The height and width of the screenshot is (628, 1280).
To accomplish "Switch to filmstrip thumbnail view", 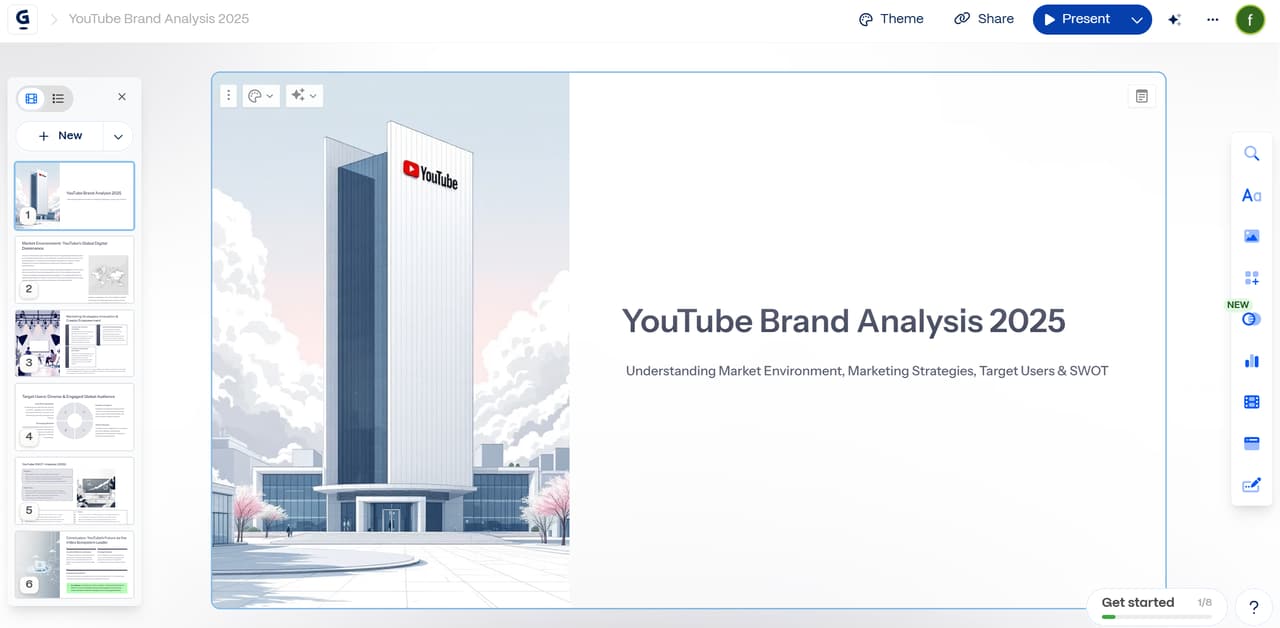I will pyautogui.click(x=32, y=98).
